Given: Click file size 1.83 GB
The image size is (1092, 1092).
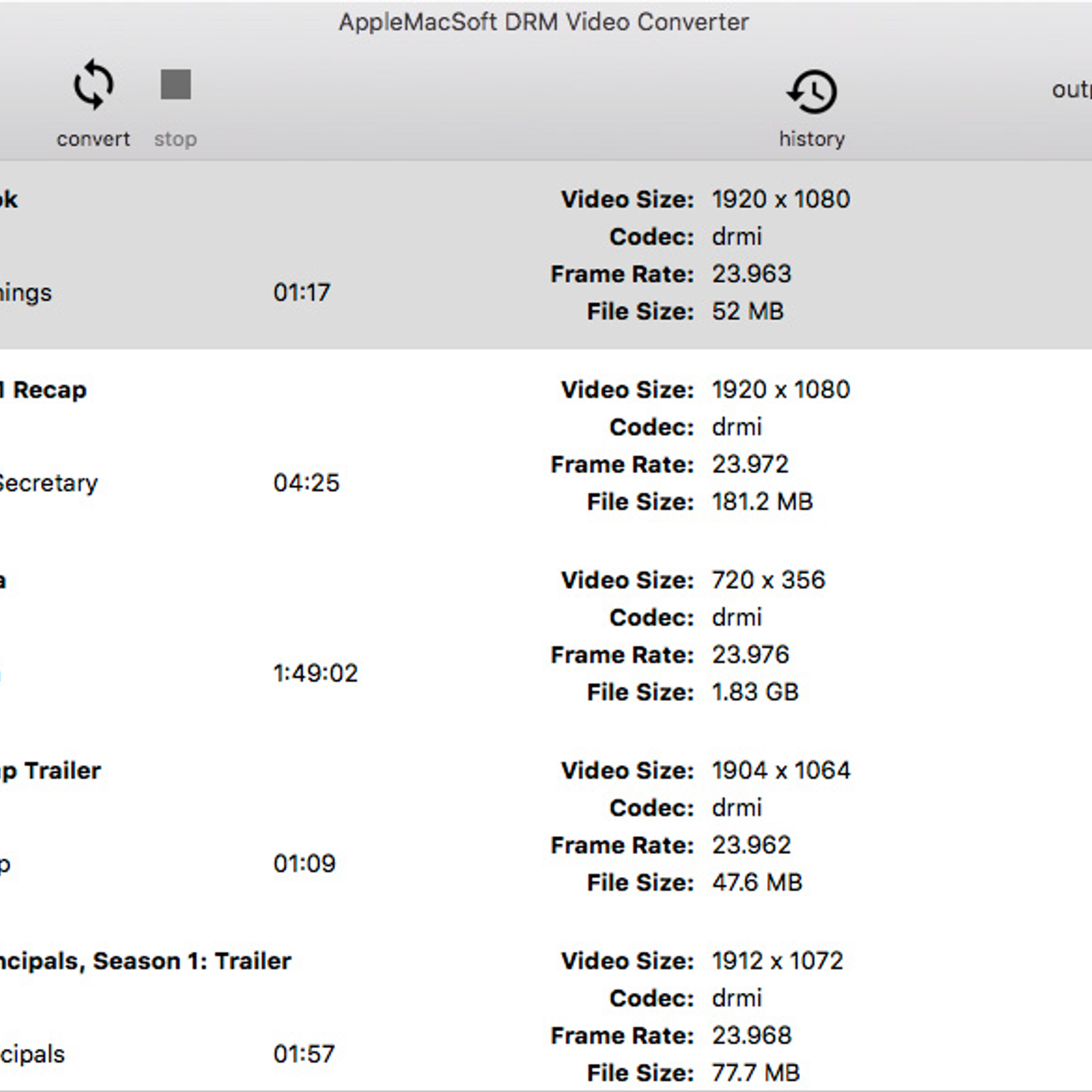Looking at the screenshot, I should click(755, 693).
